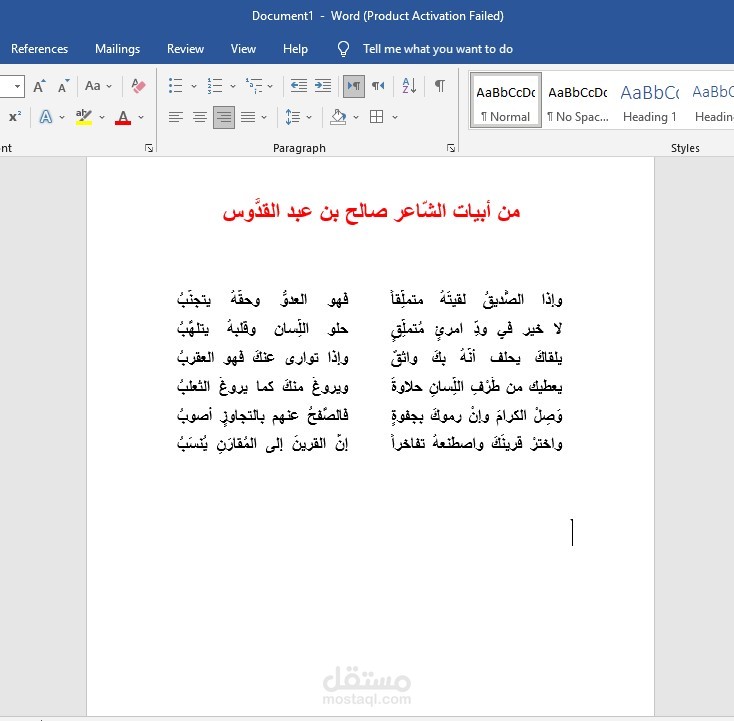Apply superscript formatting

coord(15,117)
